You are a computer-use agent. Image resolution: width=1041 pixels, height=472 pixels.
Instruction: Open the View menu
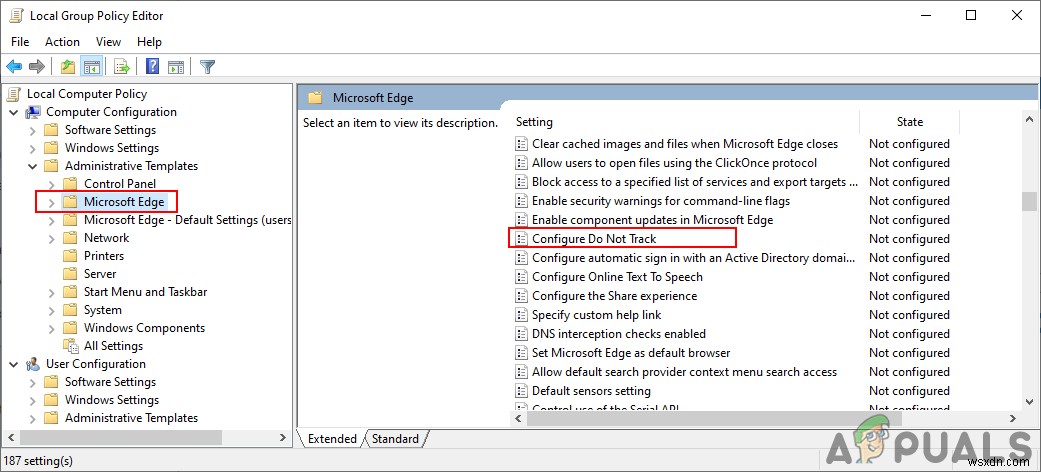pos(108,42)
